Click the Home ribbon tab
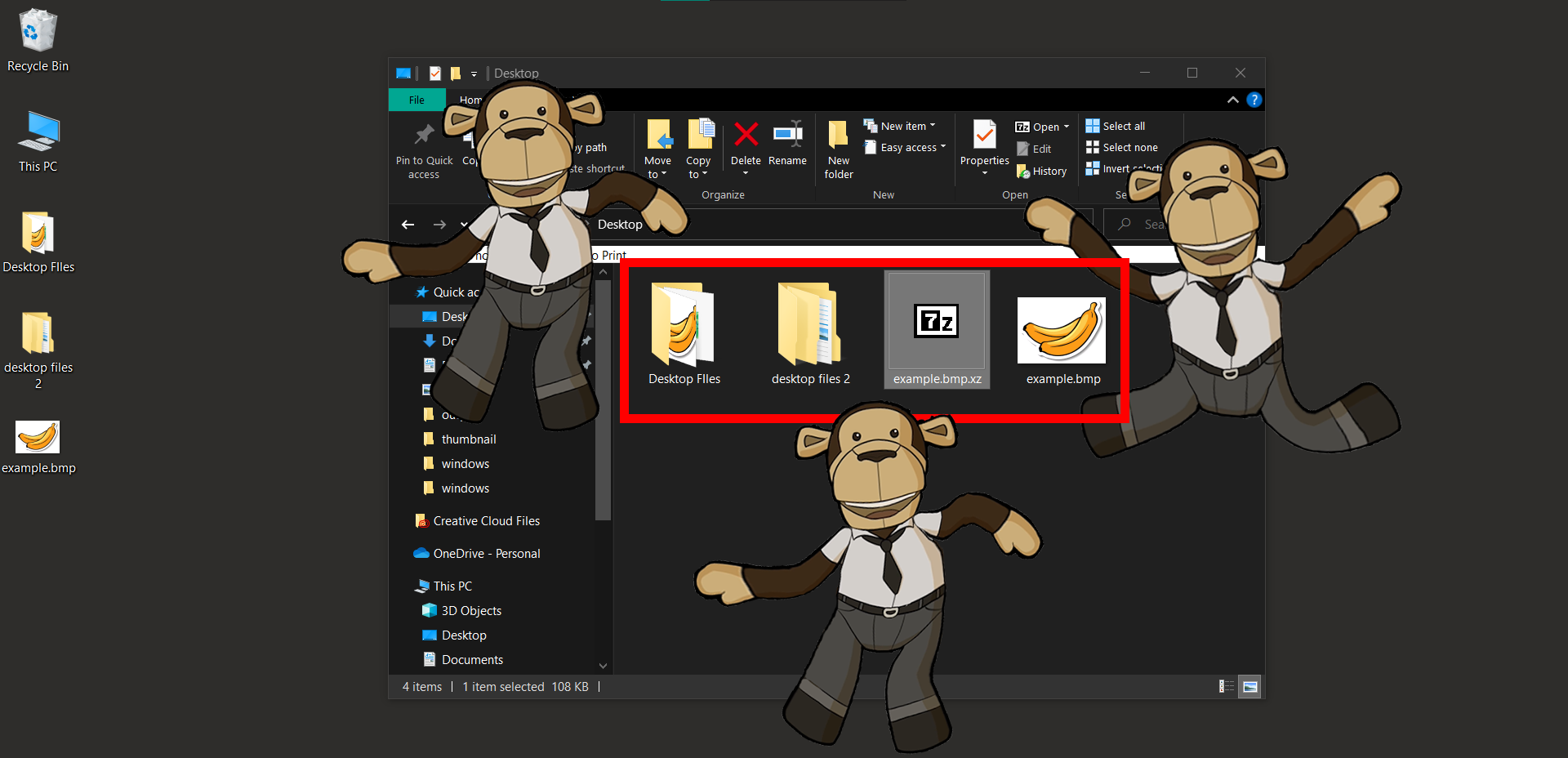 click(470, 99)
